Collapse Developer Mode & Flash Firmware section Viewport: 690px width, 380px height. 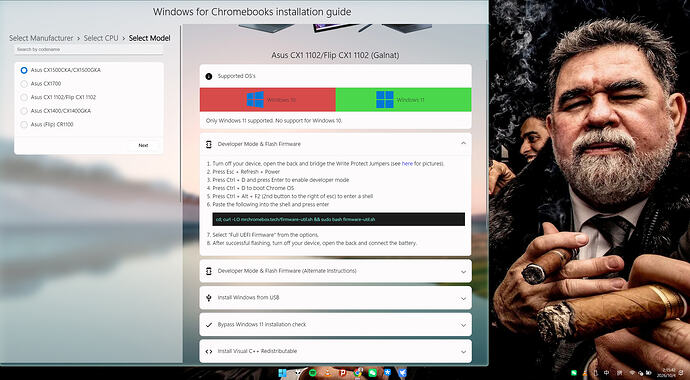(463, 144)
